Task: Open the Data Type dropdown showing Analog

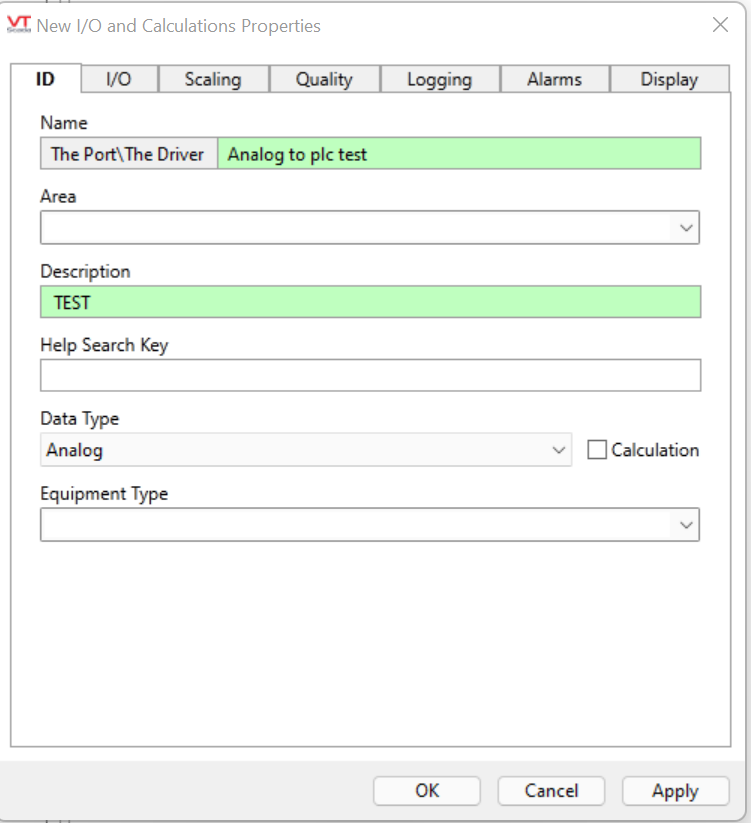Action: pyautogui.click(x=306, y=450)
